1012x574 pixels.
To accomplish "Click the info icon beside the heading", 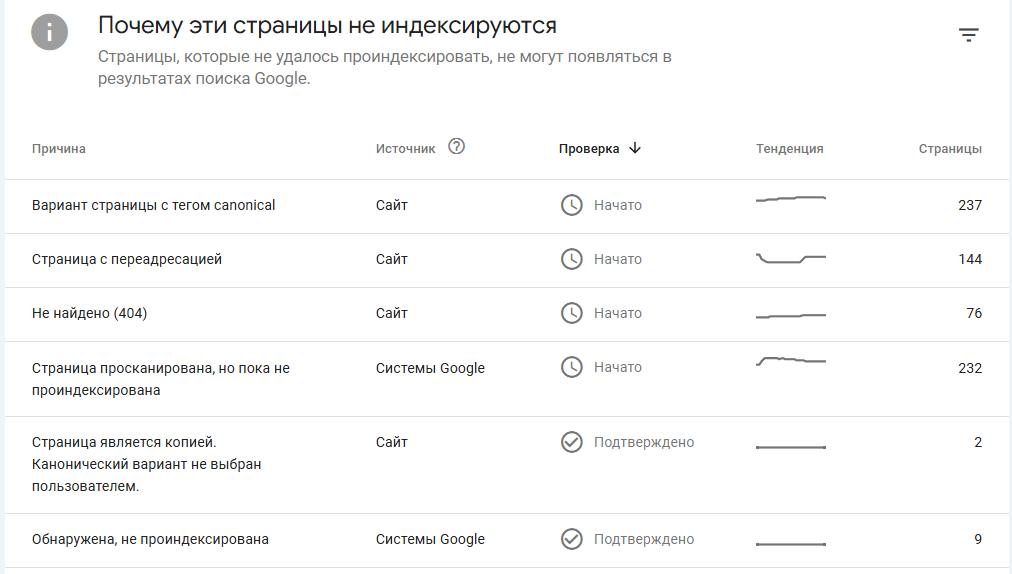I will coord(50,33).
